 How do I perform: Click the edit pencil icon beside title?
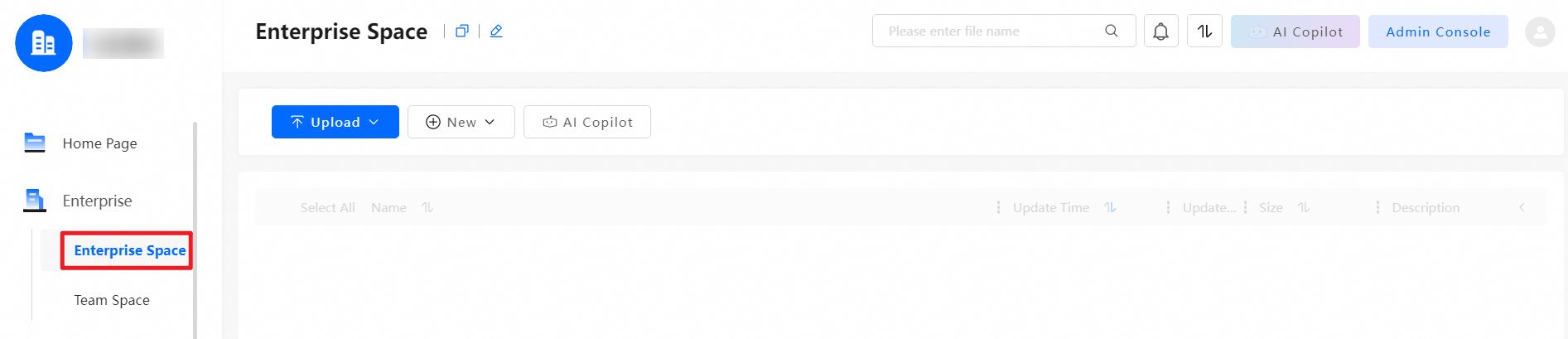[496, 31]
